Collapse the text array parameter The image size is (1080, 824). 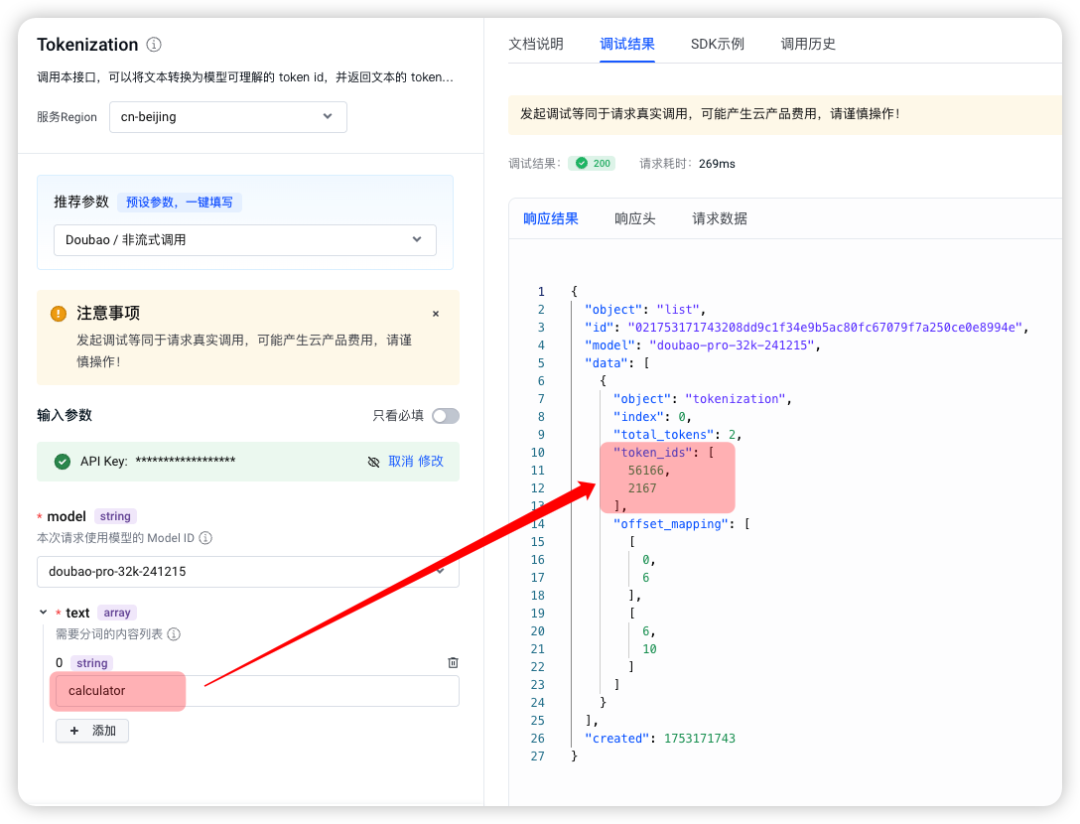pos(43,612)
